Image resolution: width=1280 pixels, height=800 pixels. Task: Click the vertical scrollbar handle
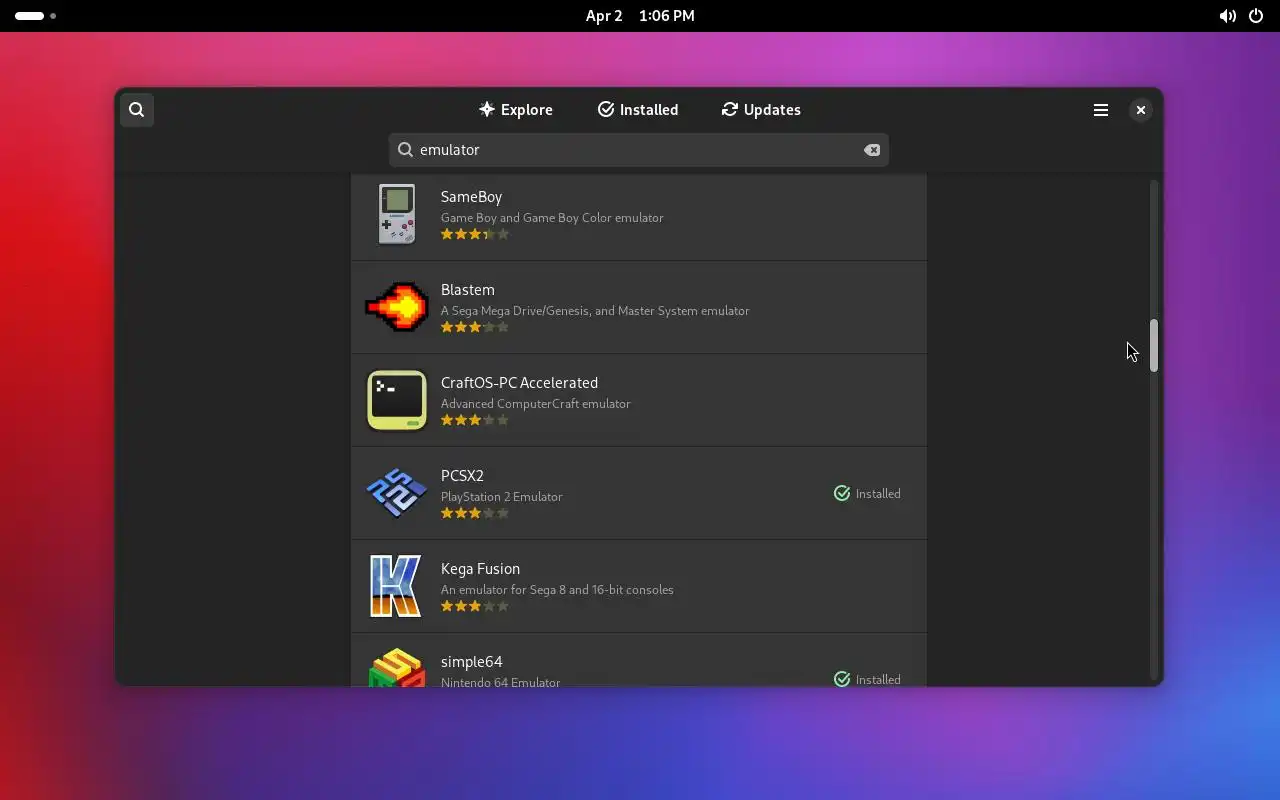click(1154, 346)
